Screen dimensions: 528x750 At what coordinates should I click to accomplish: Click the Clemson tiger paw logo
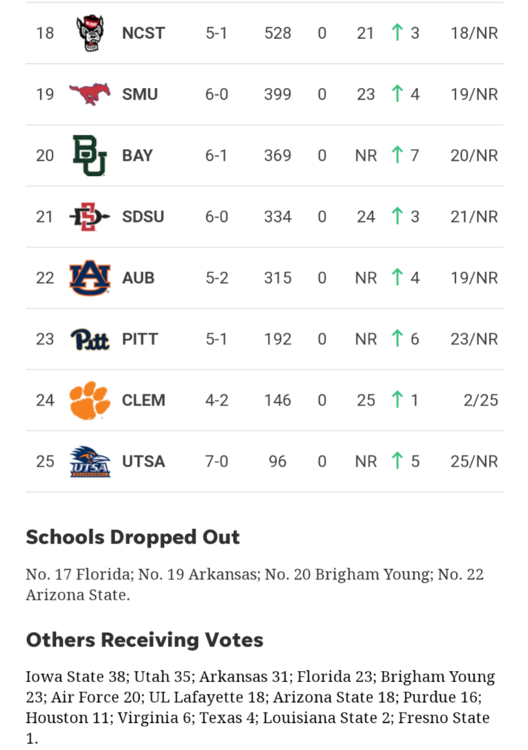90,400
